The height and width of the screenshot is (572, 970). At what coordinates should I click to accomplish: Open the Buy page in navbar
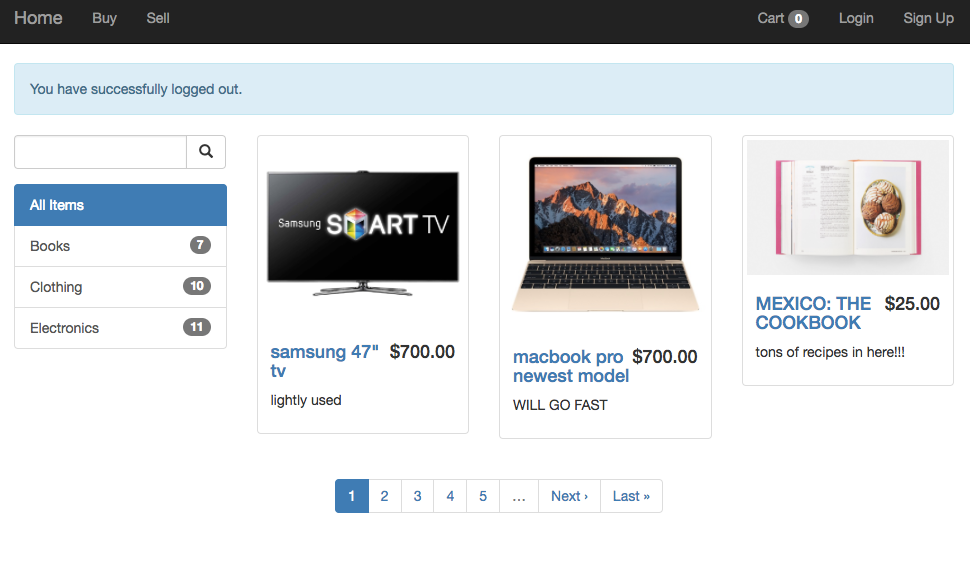pos(105,19)
